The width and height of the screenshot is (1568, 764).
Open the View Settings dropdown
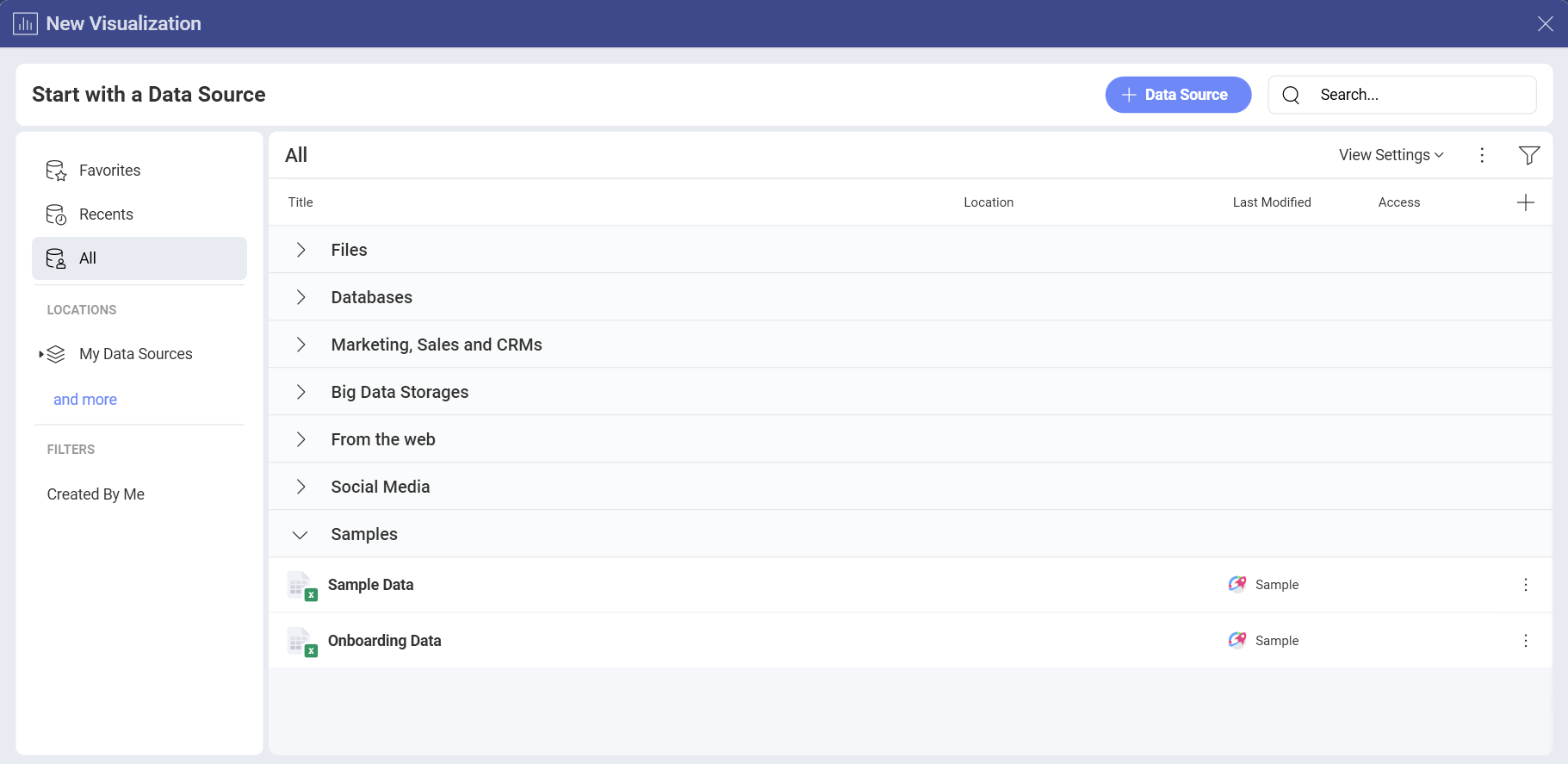[x=1391, y=155]
